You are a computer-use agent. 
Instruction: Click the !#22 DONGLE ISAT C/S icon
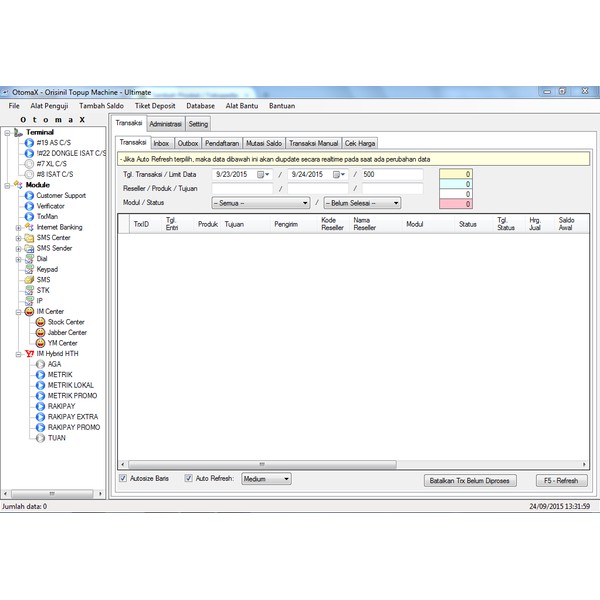[29, 153]
